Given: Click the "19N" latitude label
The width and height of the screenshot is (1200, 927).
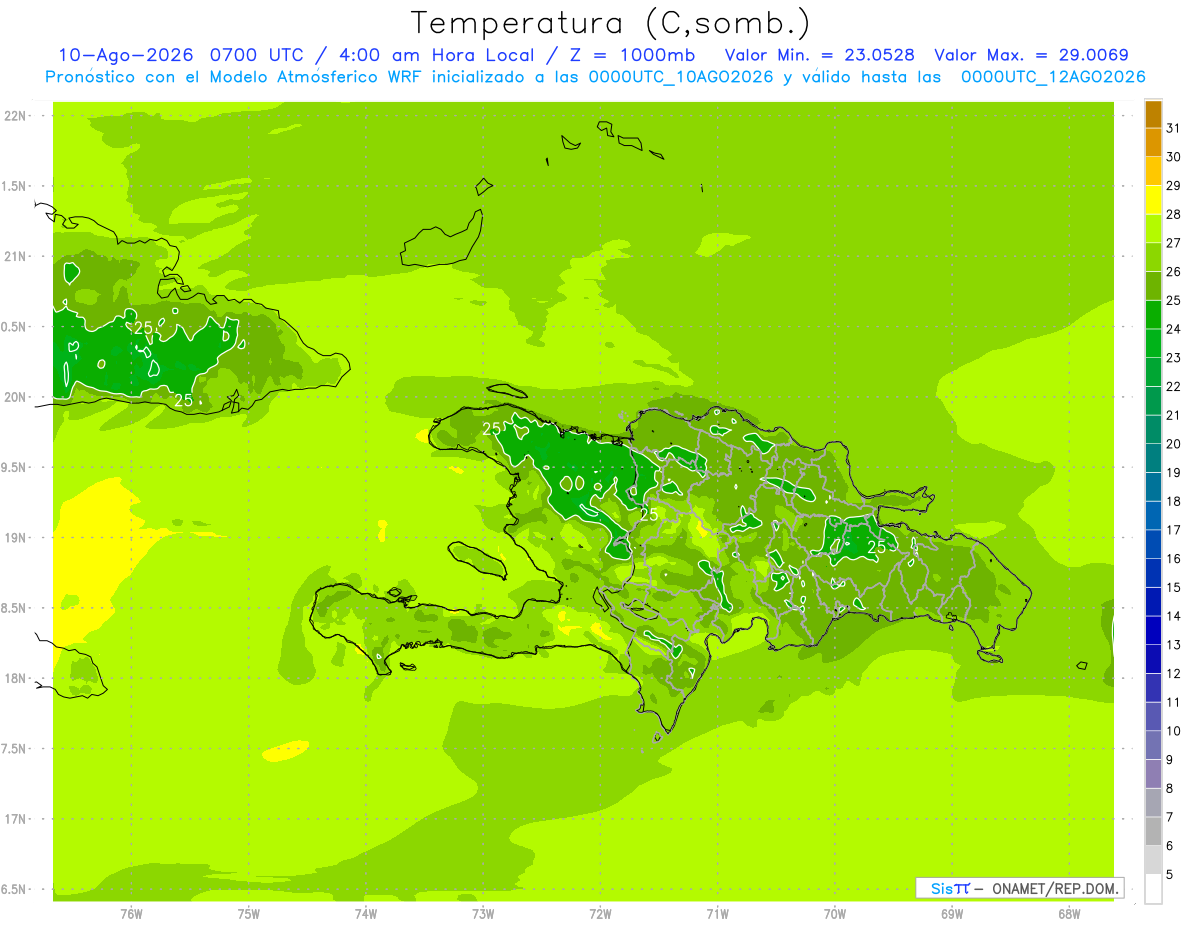Looking at the screenshot, I should pyautogui.click(x=15, y=538).
